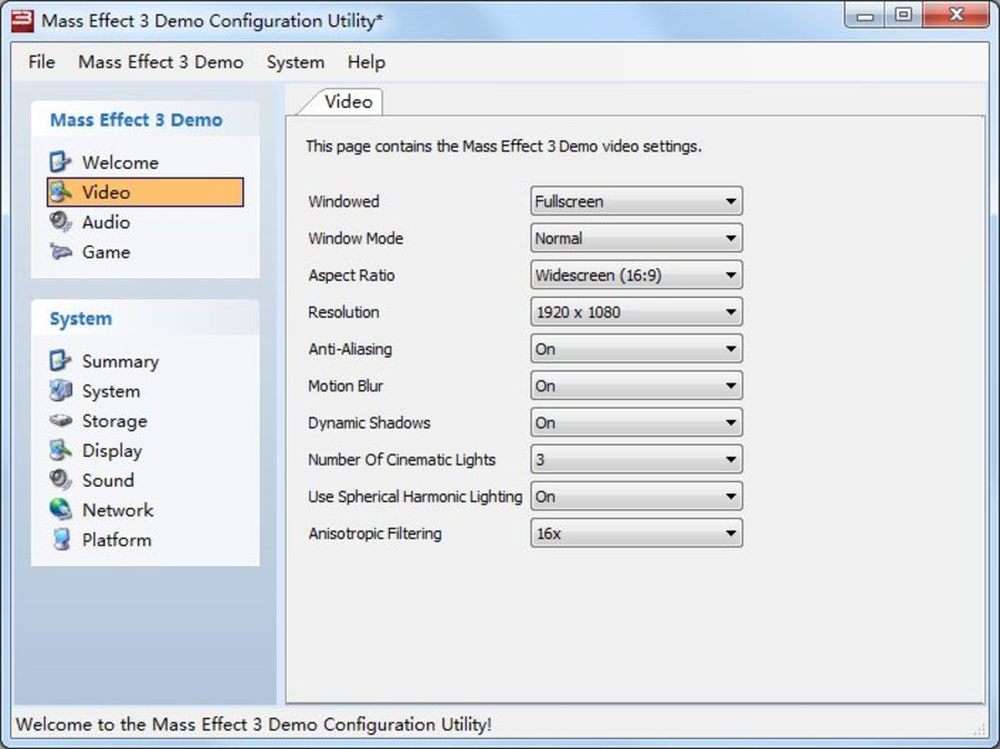Click the System computer icon in sidebar
Image resolution: width=1000 pixels, height=749 pixels.
click(61, 391)
